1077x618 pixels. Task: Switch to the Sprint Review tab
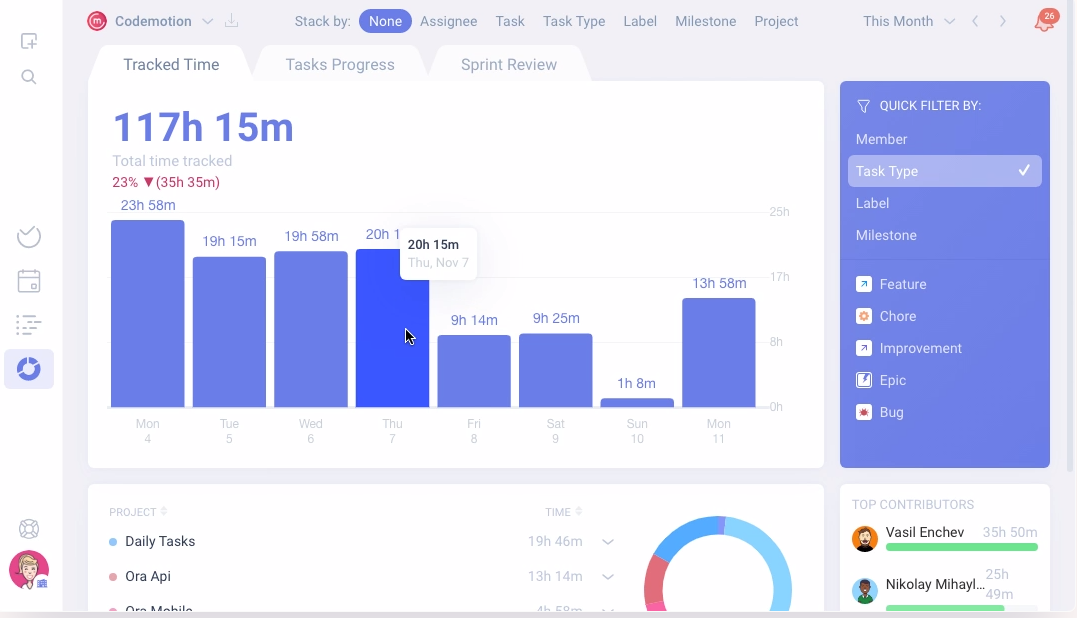(x=508, y=64)
